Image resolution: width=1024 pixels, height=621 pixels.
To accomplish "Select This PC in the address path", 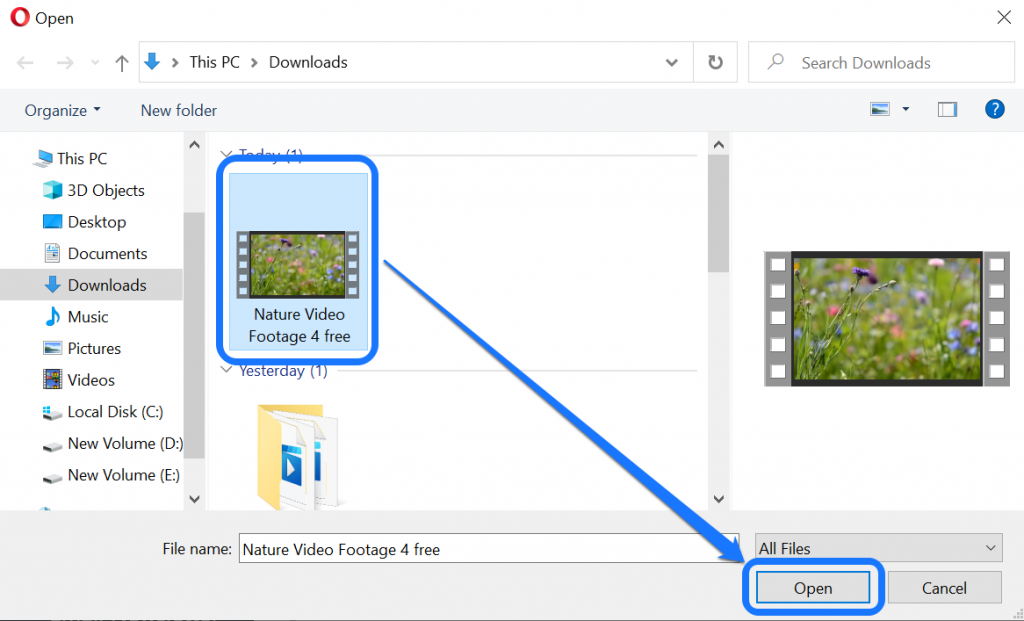I will [x=214, y=62].
